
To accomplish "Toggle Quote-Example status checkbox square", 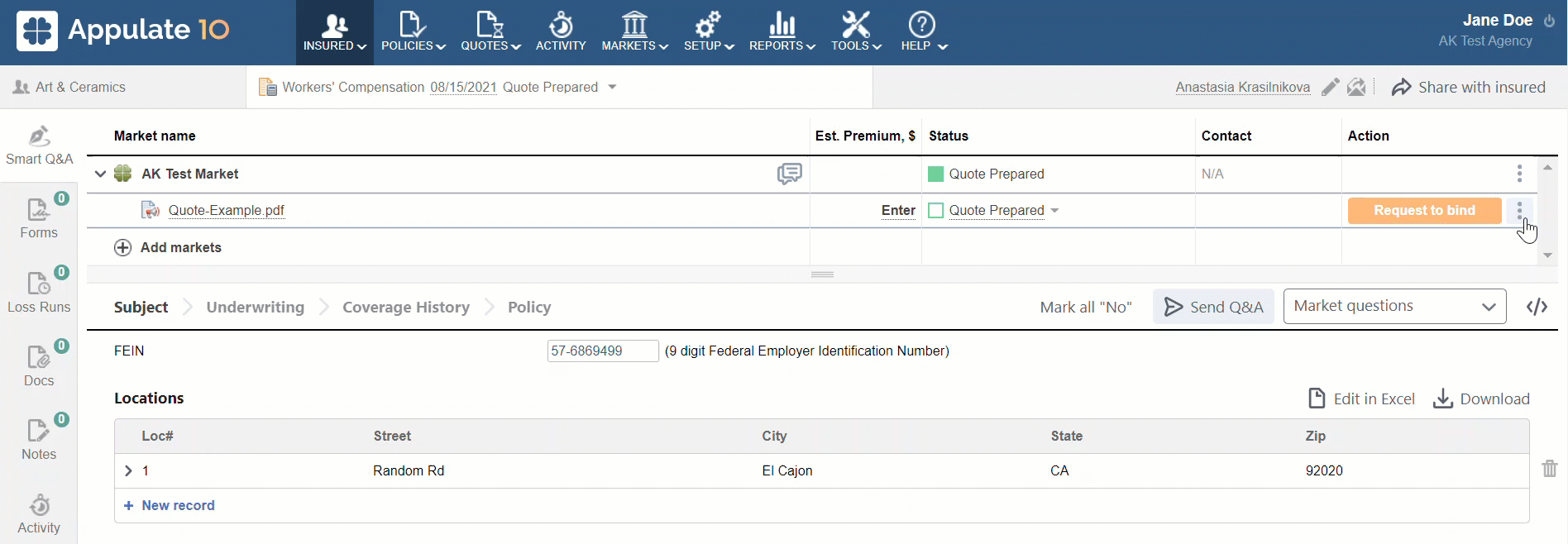I will click(x=936, y=210).
